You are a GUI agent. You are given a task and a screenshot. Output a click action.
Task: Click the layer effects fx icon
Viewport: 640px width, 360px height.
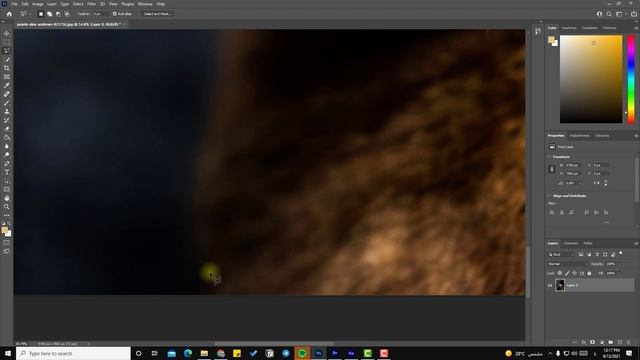pyautogui.click(x=584, y=342)
